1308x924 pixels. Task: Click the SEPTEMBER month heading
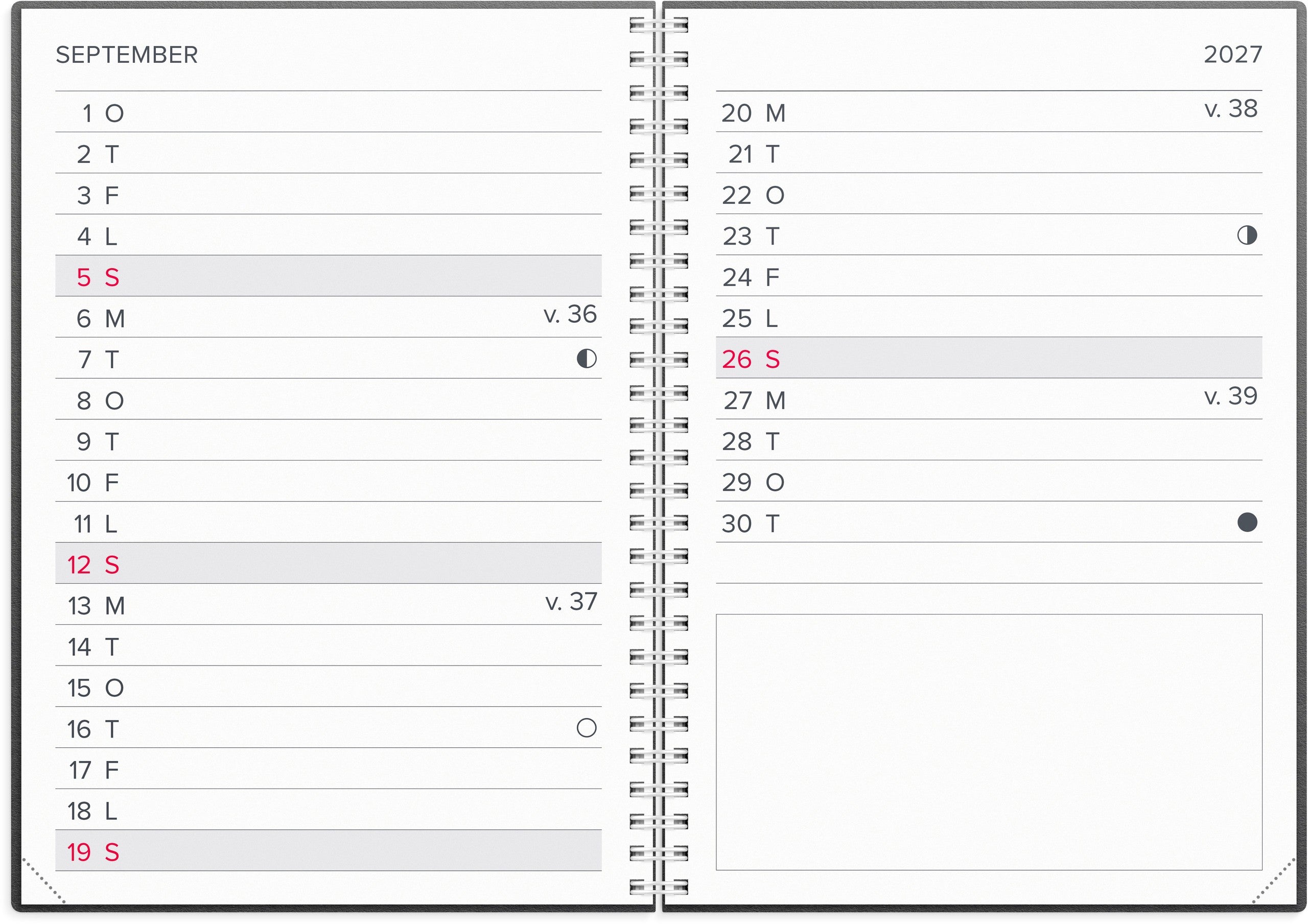point(127,55)
